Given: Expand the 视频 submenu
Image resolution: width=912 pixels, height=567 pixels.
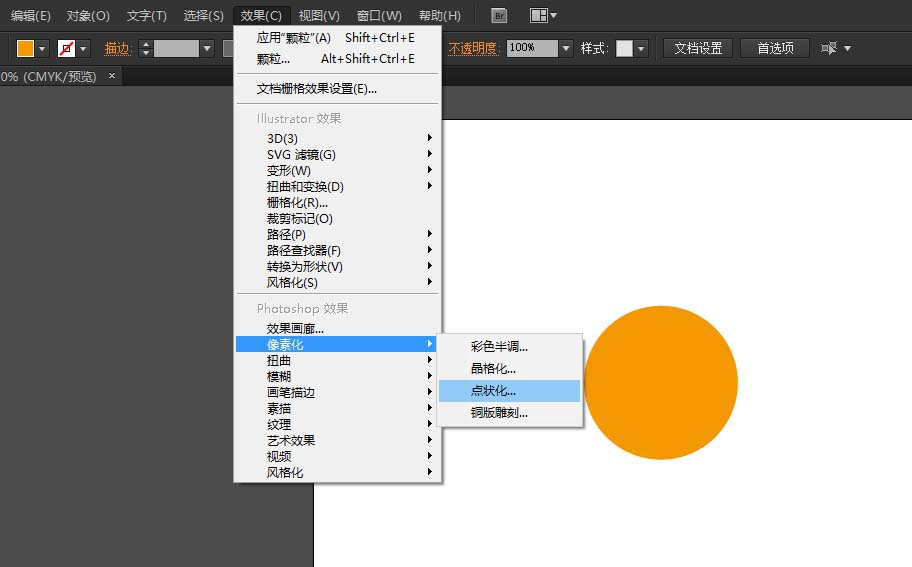Looking at the screenshot, I should click(x=337, y=457).
